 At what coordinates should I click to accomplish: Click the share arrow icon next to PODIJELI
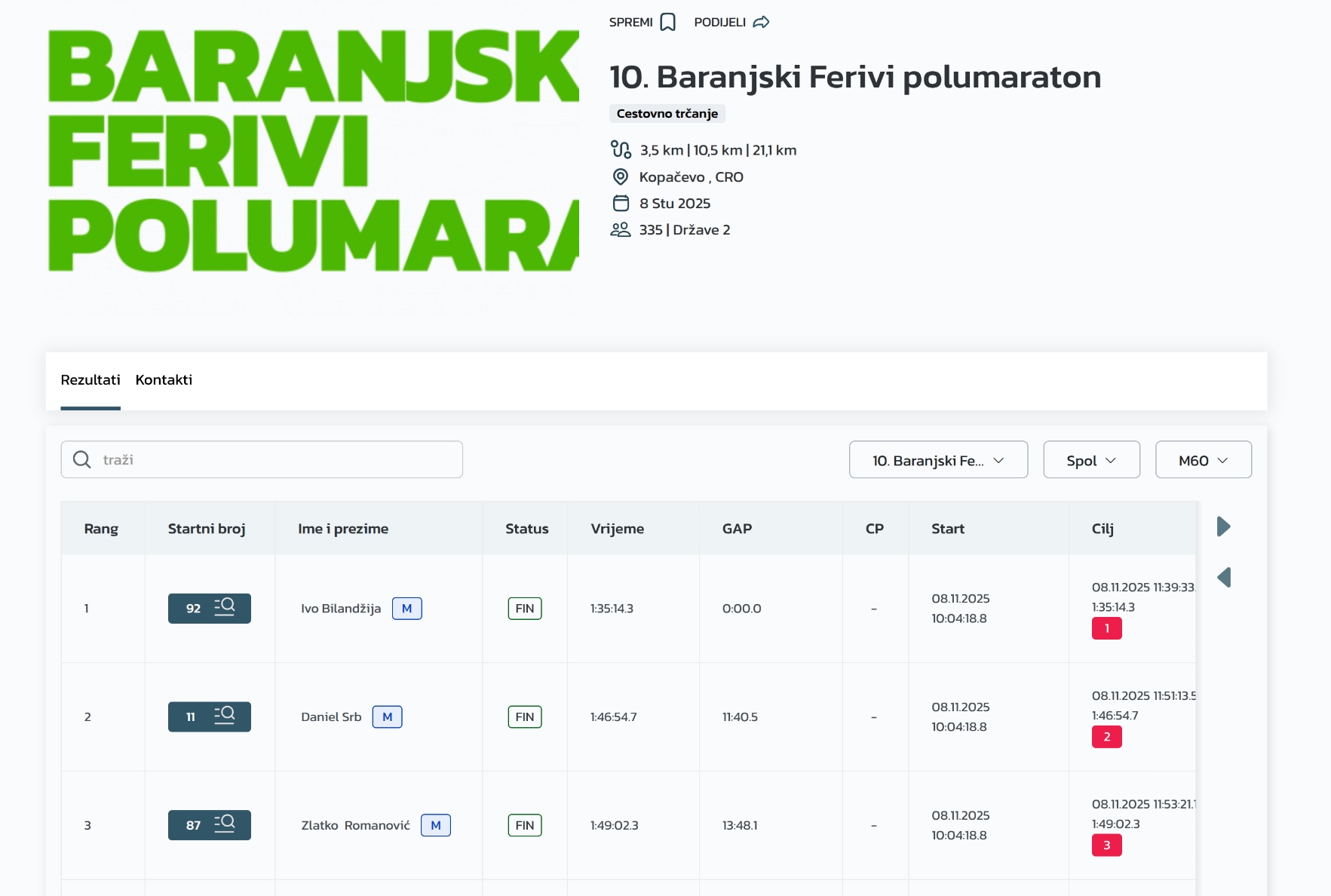762,23
